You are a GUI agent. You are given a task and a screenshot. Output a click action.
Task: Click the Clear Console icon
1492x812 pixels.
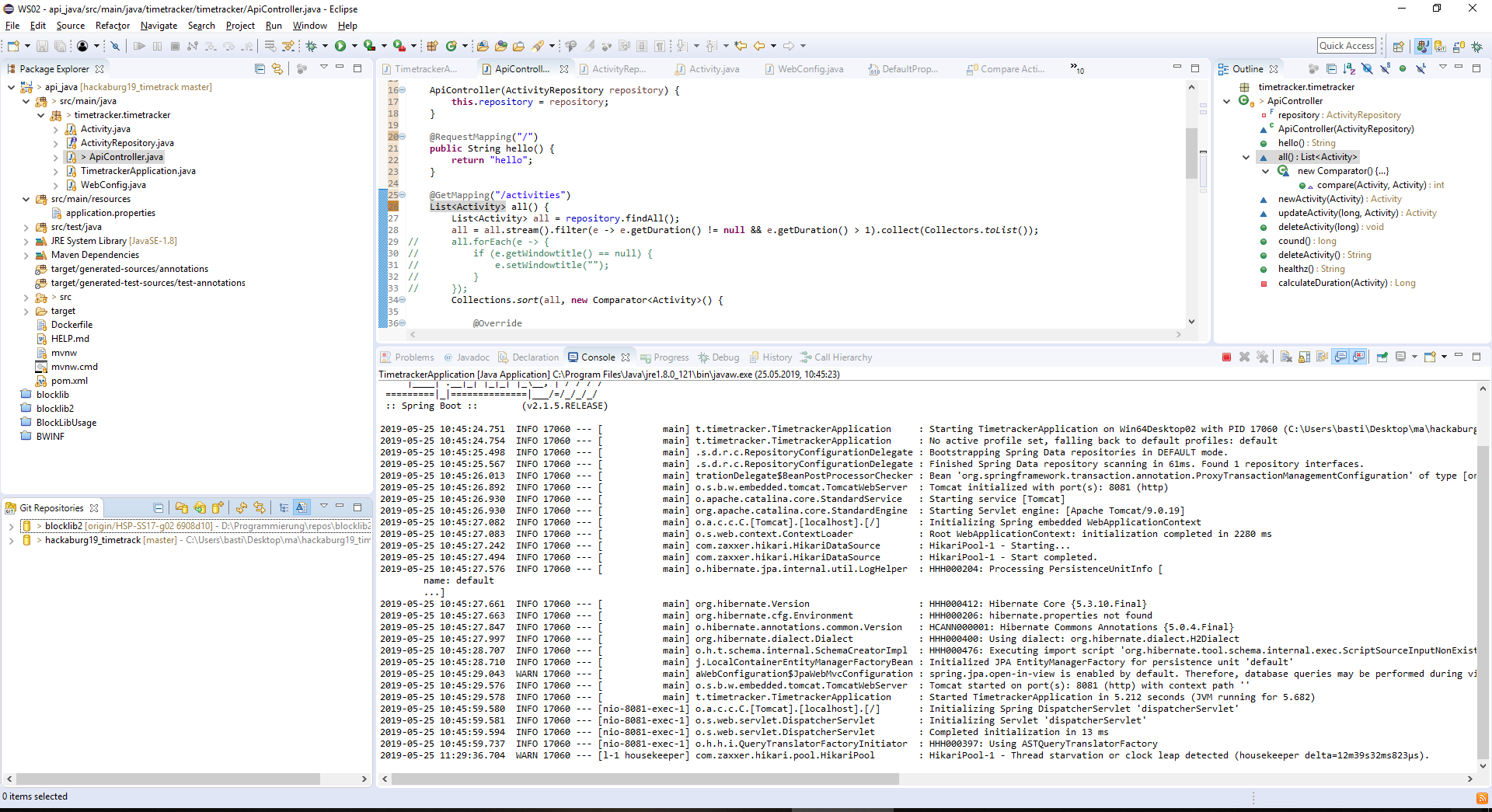coord(1286,357)
